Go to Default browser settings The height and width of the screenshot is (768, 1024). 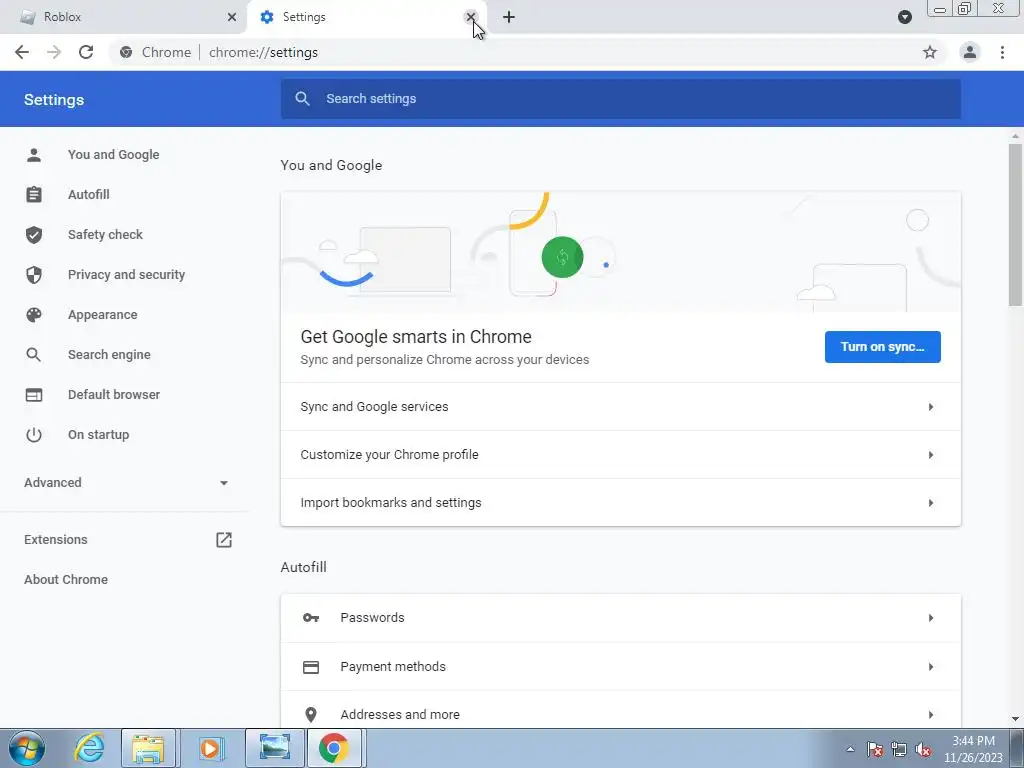[x=114, y=394]
